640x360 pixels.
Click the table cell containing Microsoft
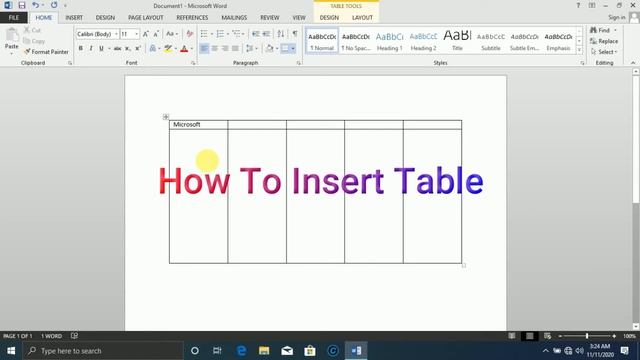click(x=198, y=124)
